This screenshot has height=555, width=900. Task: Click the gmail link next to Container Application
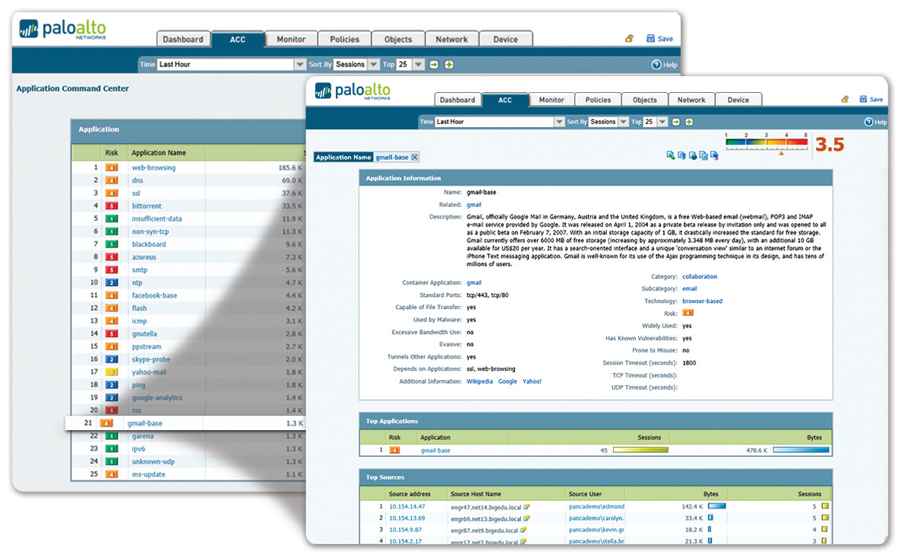pos(474,282)
